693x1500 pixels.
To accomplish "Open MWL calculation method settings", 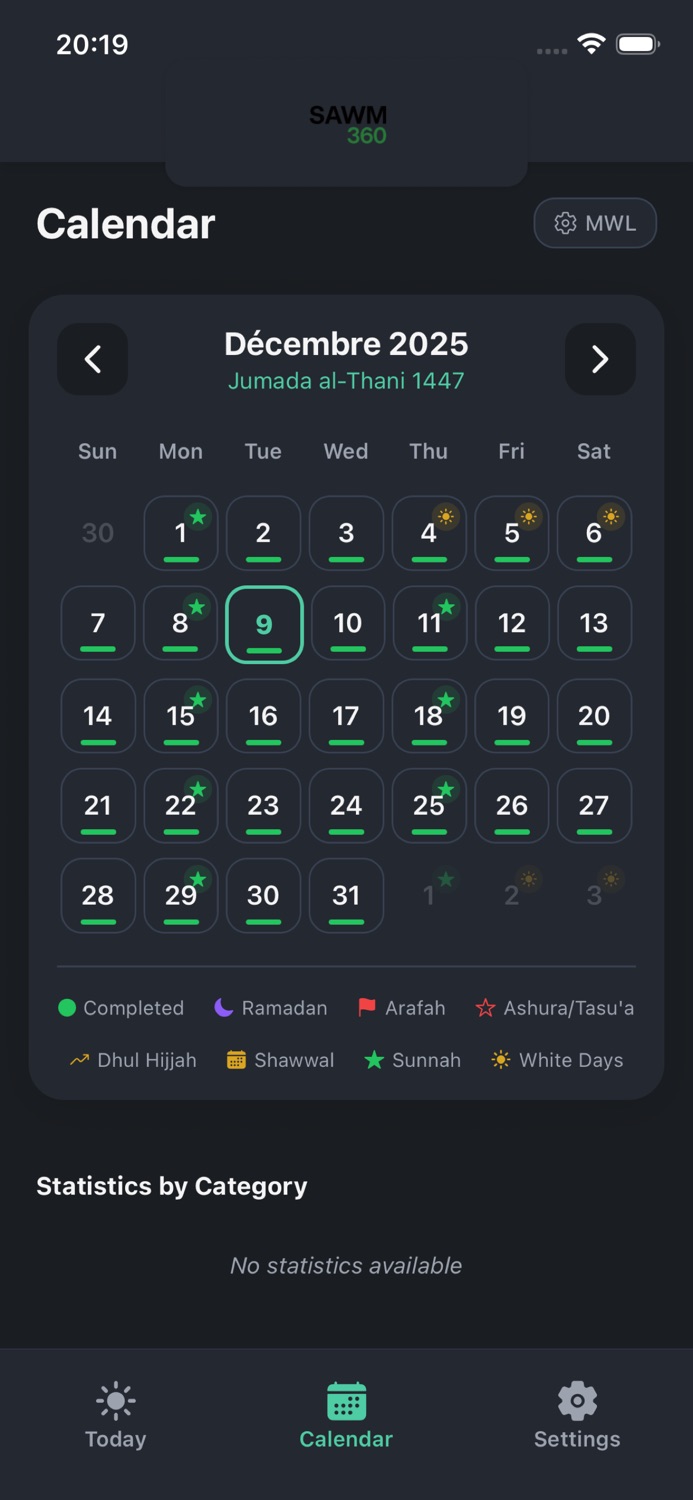I will (x=595, y=223).
